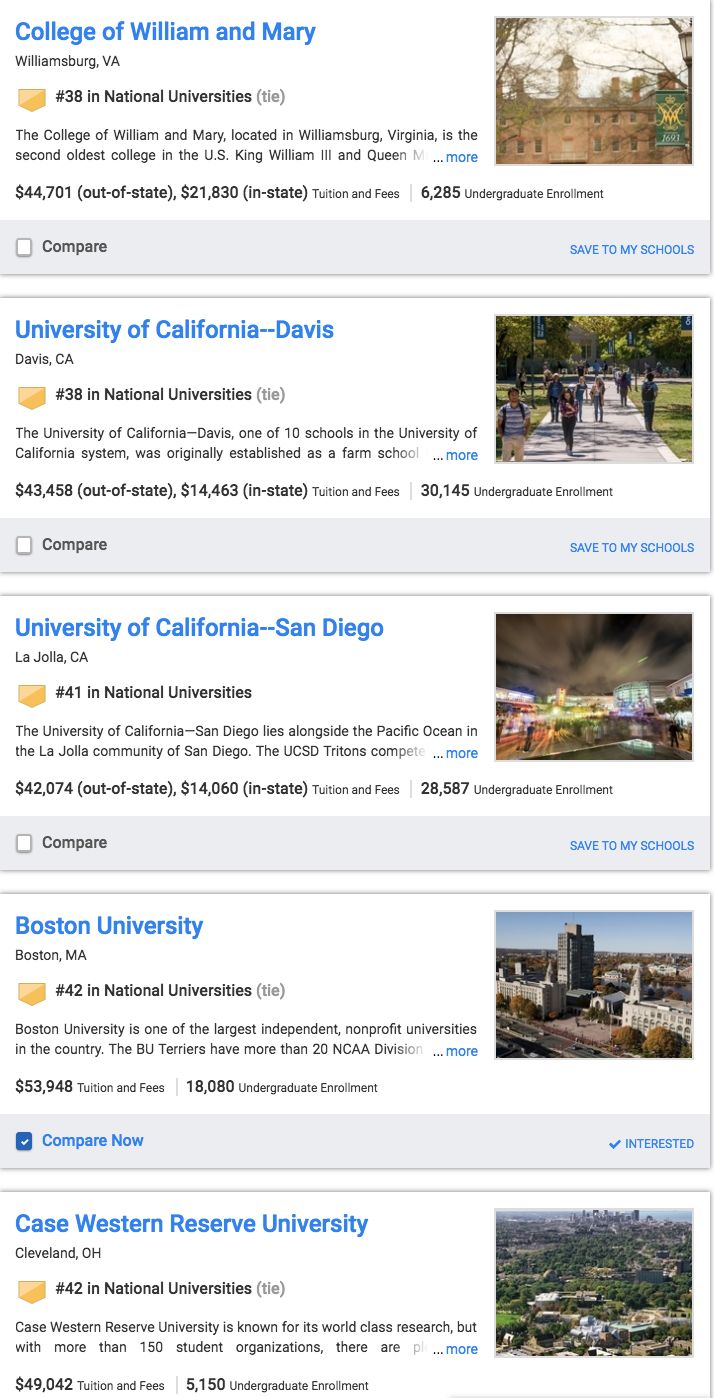Check Compare for UC Davis

click(24, 545)
